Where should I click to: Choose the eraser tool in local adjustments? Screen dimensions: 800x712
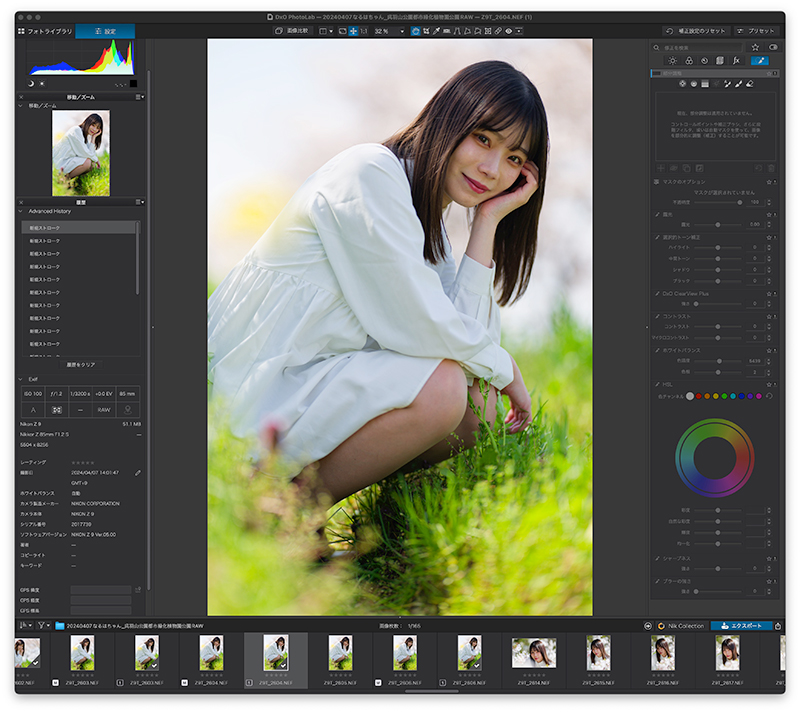(x=749, y=84)
